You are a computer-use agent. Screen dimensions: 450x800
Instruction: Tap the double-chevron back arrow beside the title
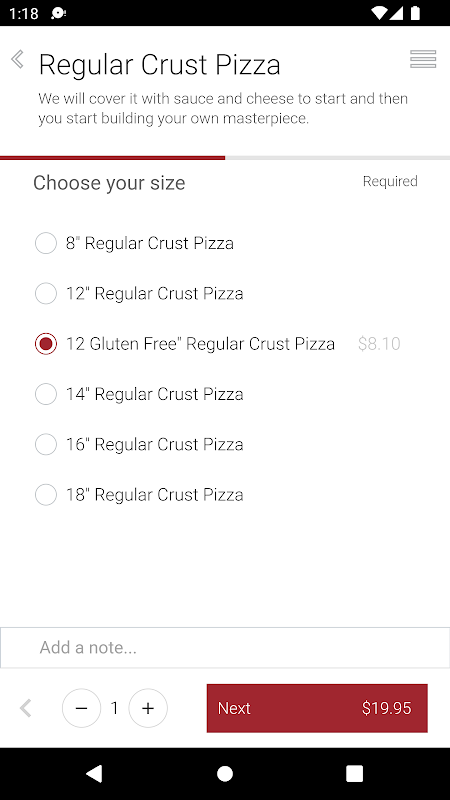[x=17, y=59]
